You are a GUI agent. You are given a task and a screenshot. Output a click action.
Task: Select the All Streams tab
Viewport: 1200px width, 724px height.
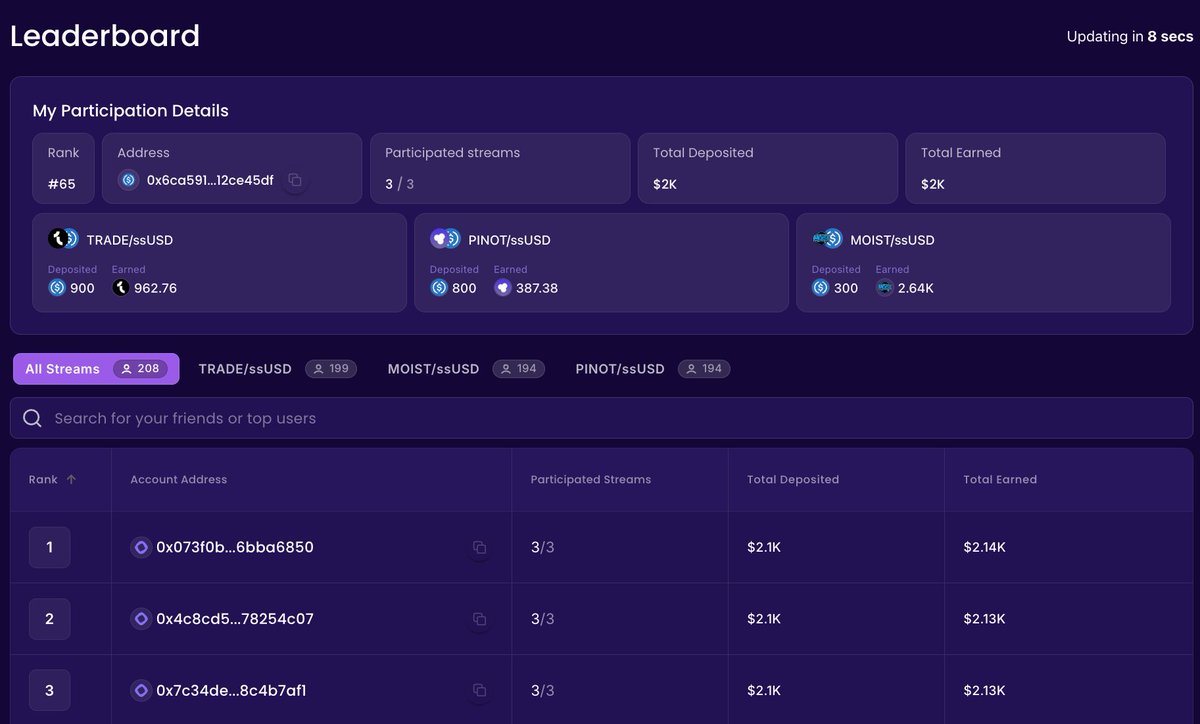[x=96, y=369]
